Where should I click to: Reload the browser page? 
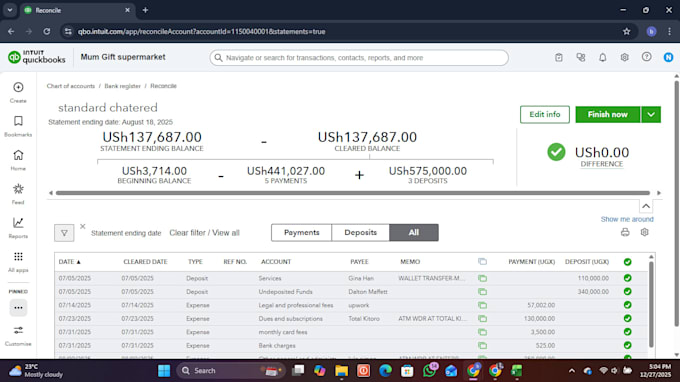pyautogui.click(x=47, y=31)
